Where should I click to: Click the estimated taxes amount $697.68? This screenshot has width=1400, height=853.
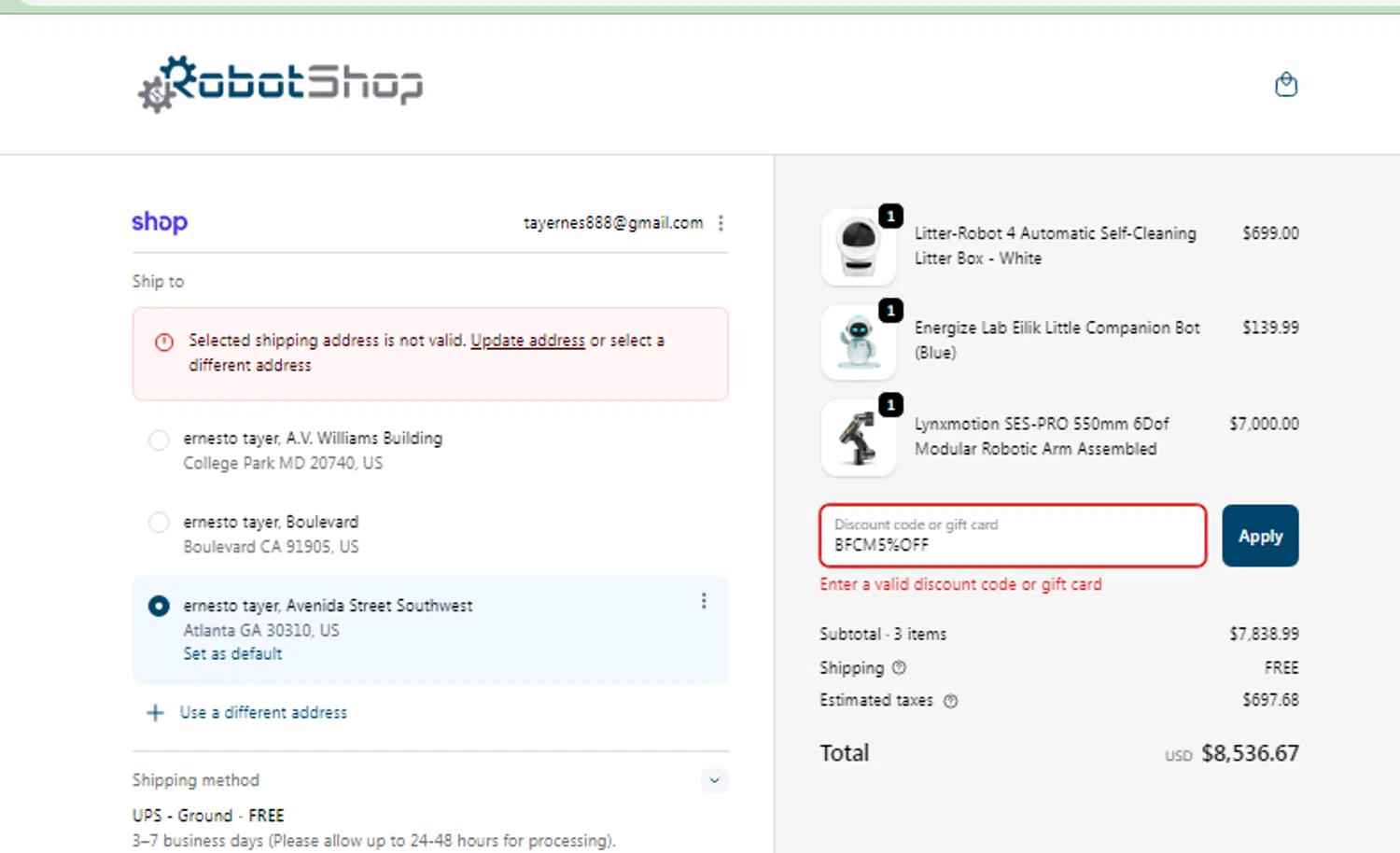point(1270,700)
